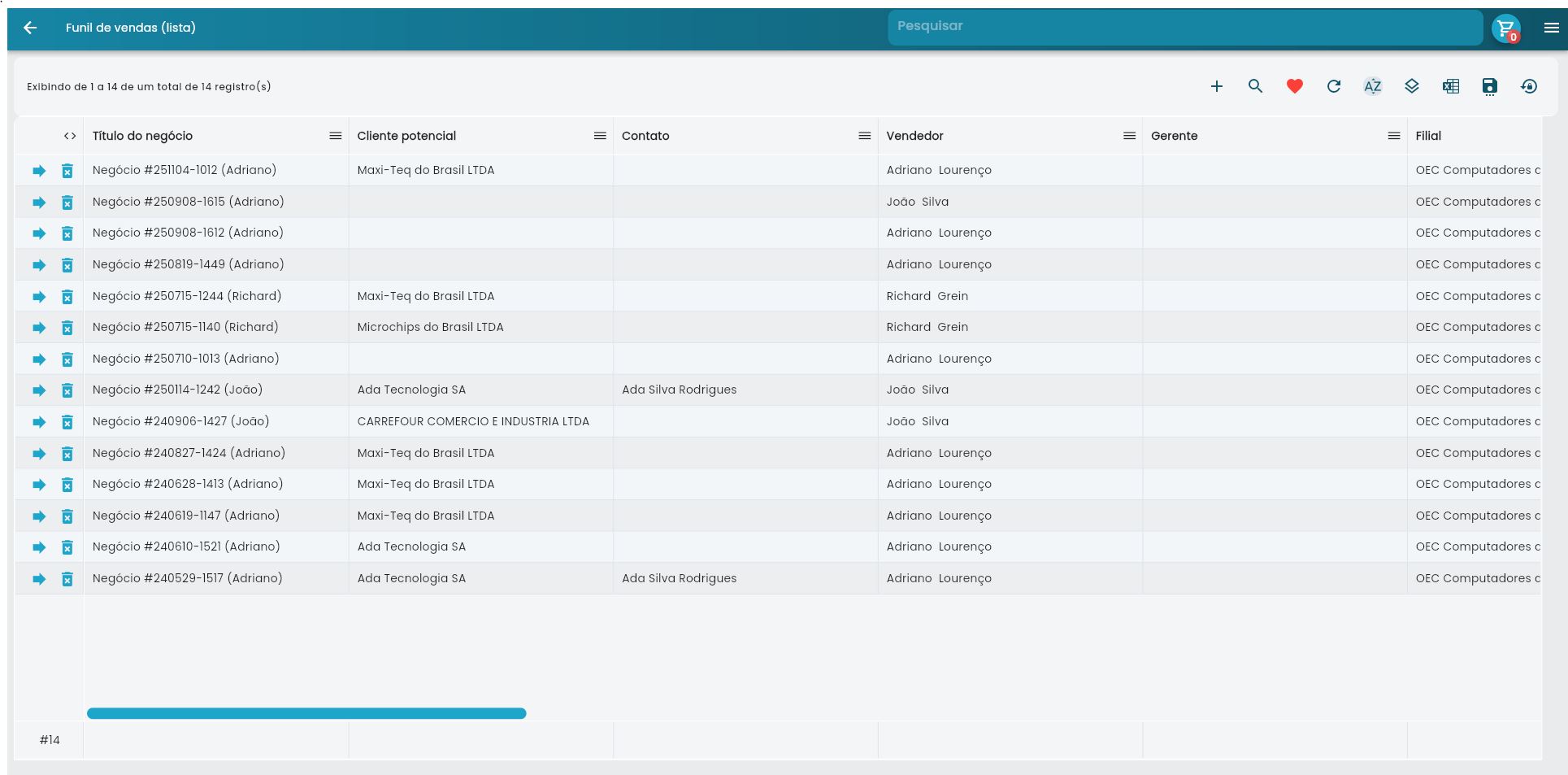Image resolution: width=1568 pixels, height=775 pixels.
Task: Open the A-Z sorting options
Action: point(1372,85)
